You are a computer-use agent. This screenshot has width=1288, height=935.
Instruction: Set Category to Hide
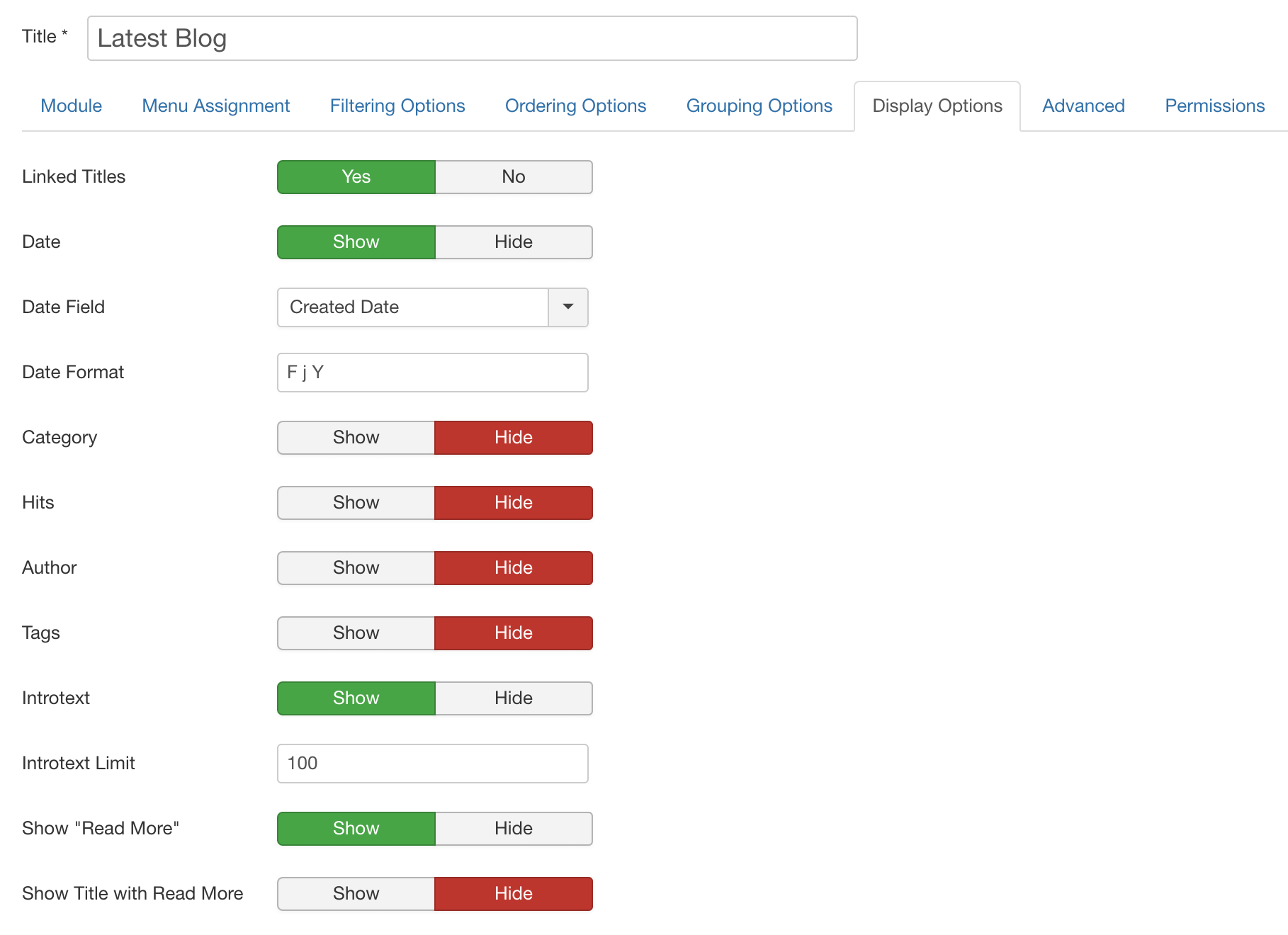514,438
